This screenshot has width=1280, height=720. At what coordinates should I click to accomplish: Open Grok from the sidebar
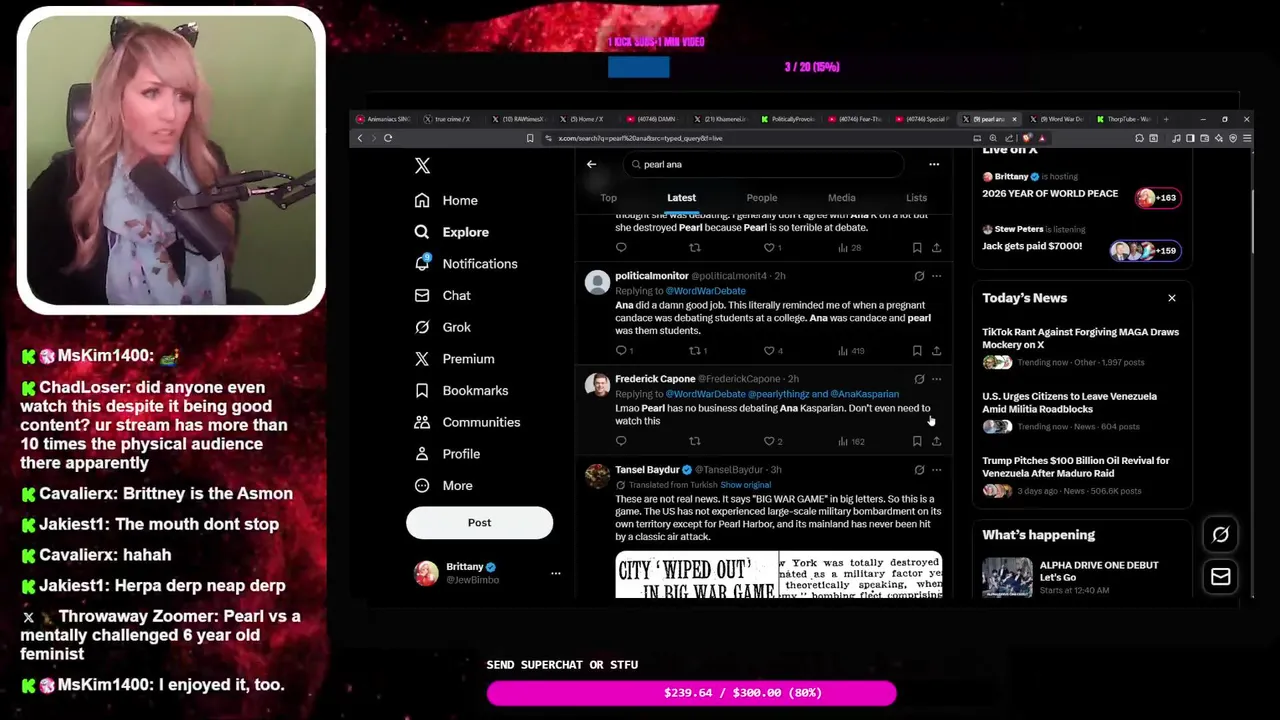coord(442,327)
